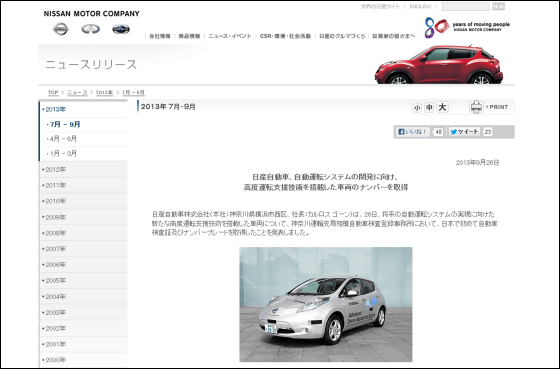The width and height of the screenshot is (560, 369).
Task: Click the red Juke banner image
Action: click(x=439, y=65)
